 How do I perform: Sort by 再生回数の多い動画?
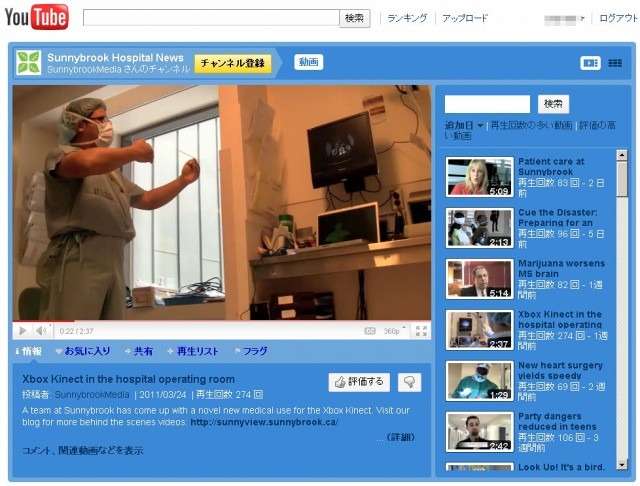tap(531, 126)
